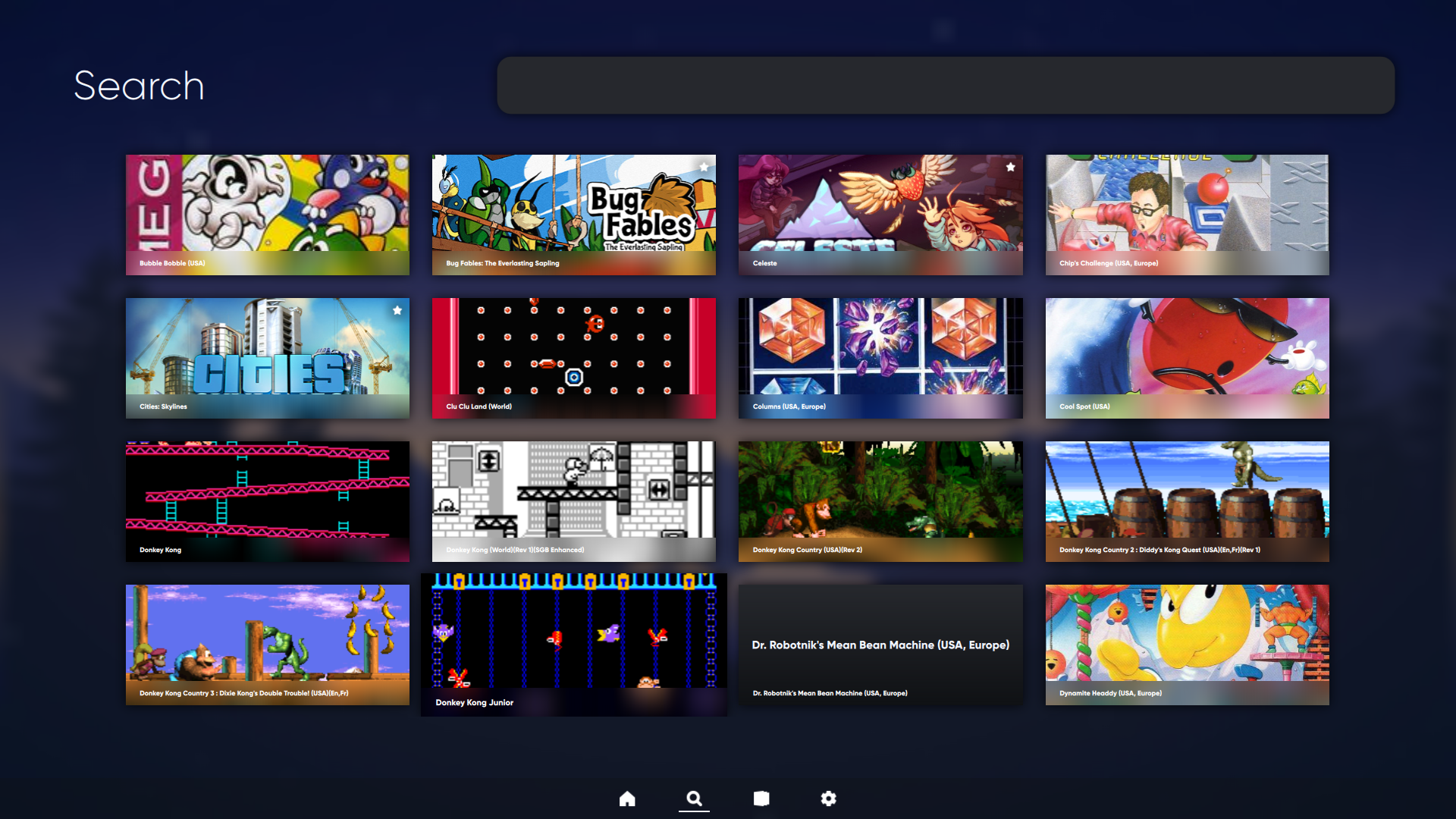
Task: Click Dynamite Headdy (USA, Europe) game tile
Action: (1187, 644)
